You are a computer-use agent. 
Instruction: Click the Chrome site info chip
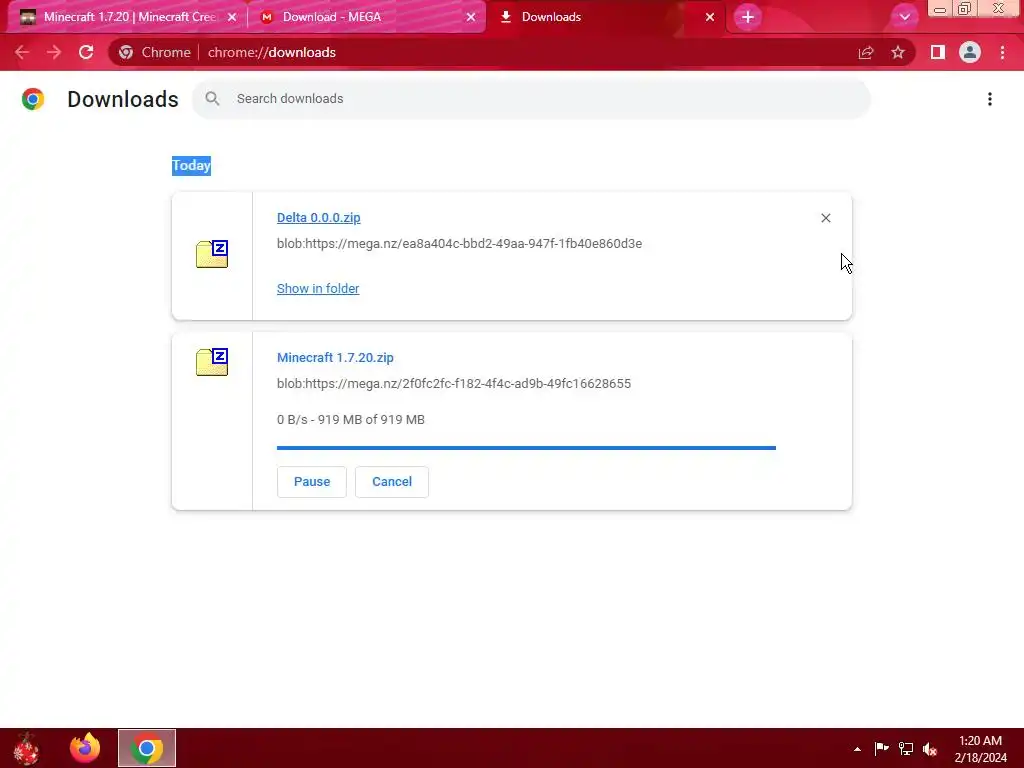click(x=155, y=52)
